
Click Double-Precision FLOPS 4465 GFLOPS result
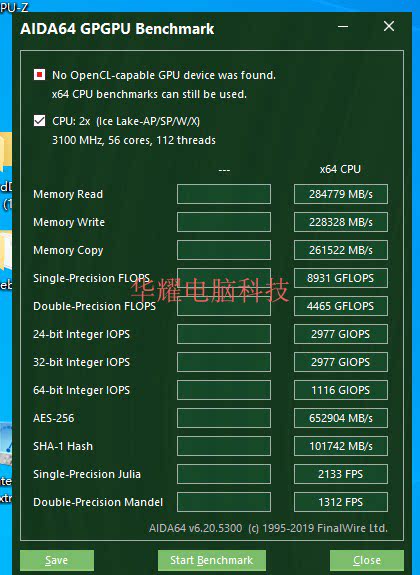(x=341, y=306)
